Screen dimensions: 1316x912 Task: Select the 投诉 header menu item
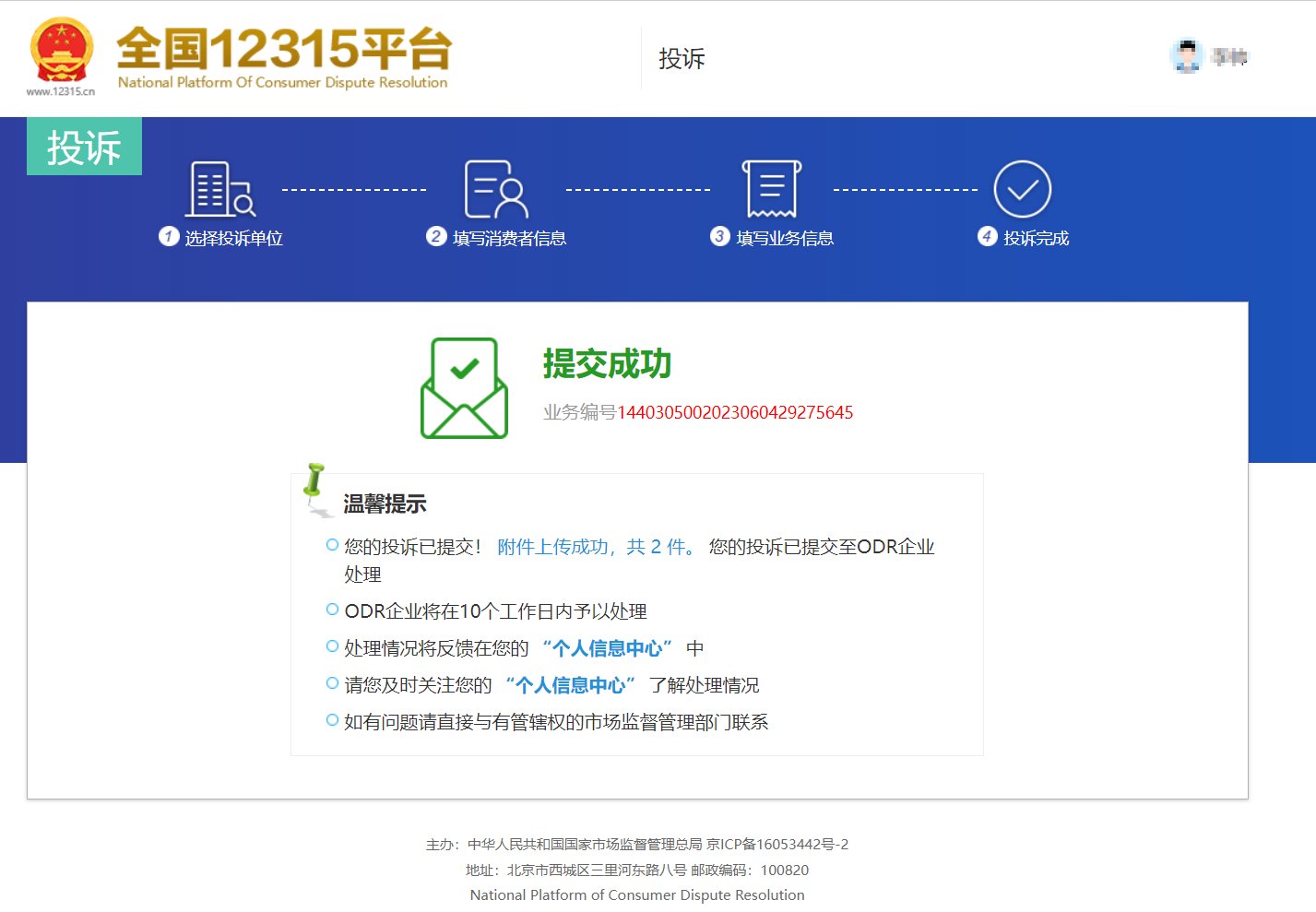682,59
